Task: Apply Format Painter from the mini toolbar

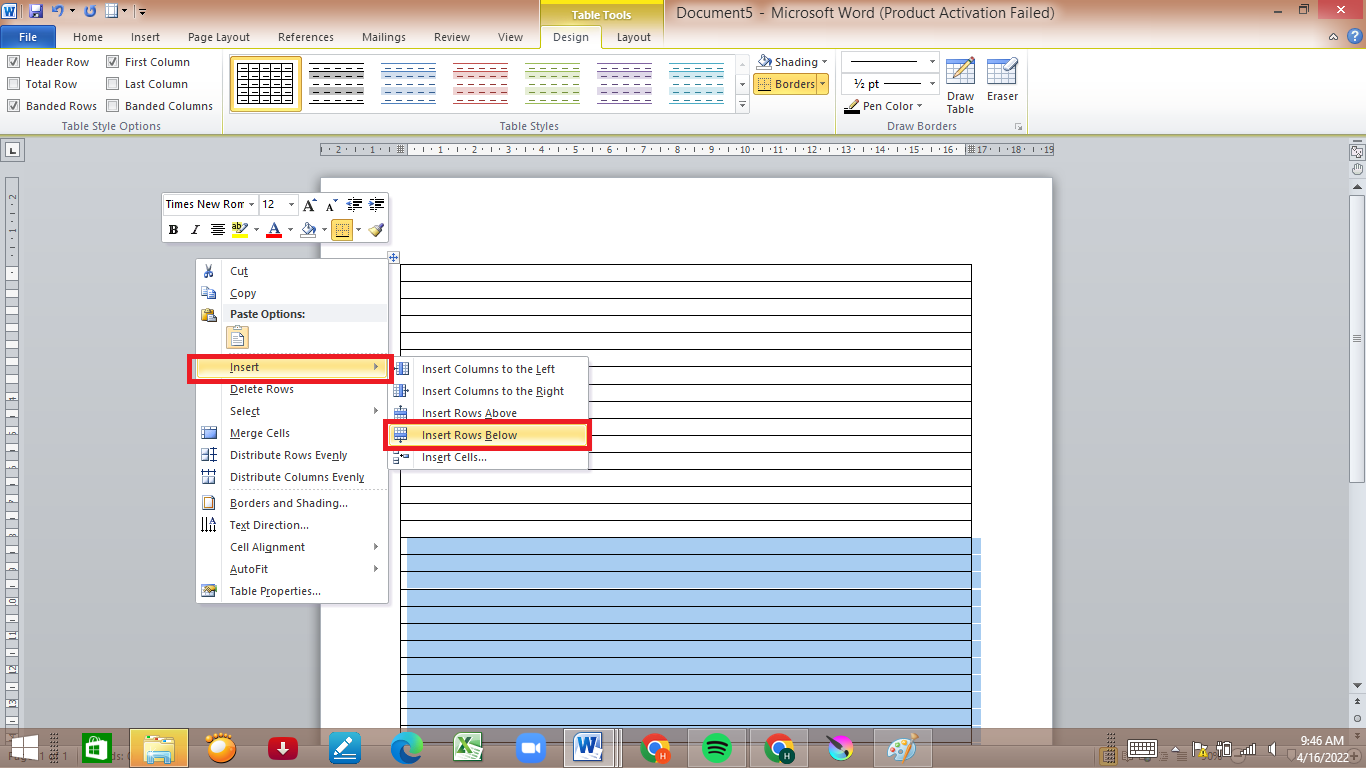Action: tap(375, 229)
